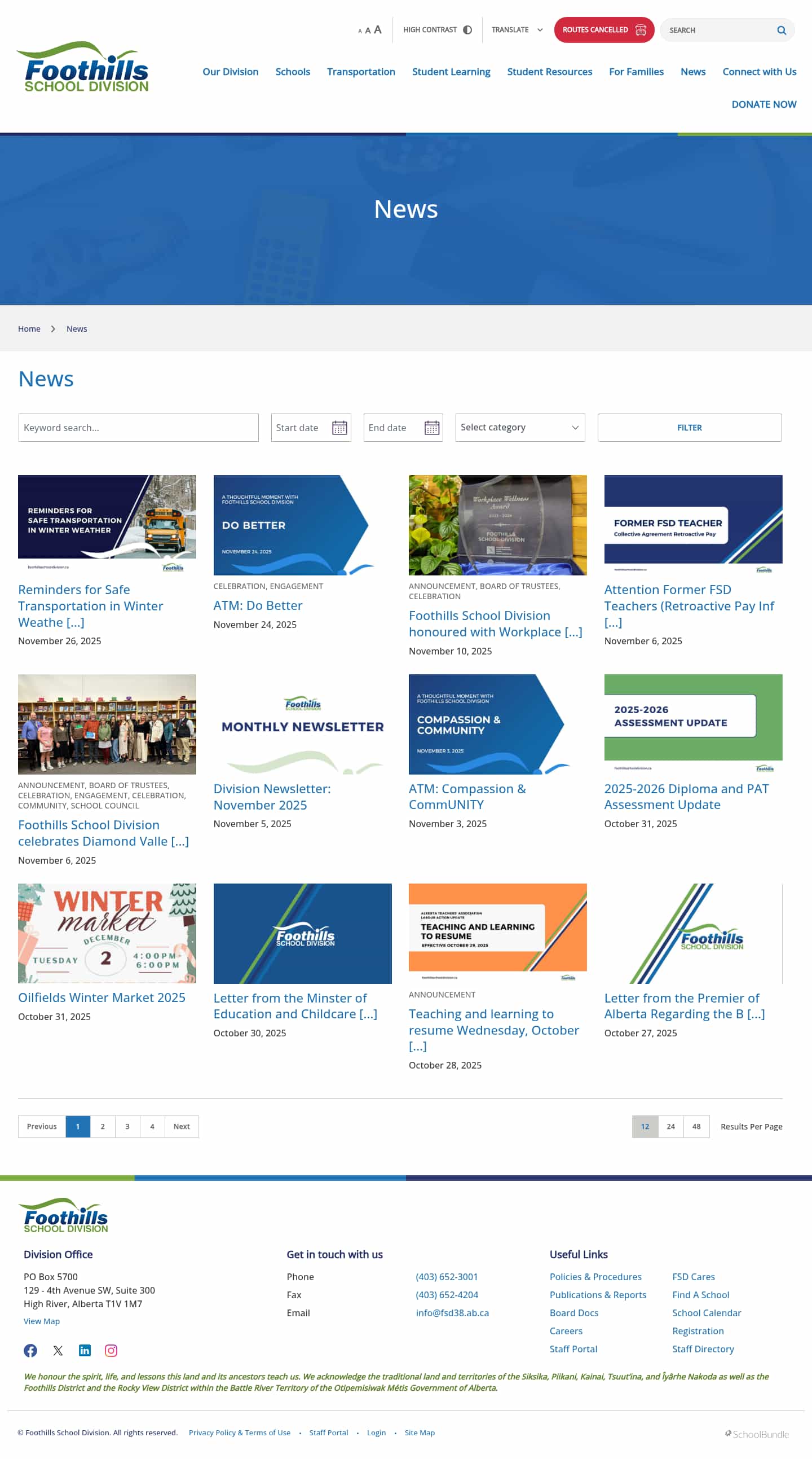Show 48 results per page
This screenshot has width=812, height=1459.
[x=696, y=1127]
